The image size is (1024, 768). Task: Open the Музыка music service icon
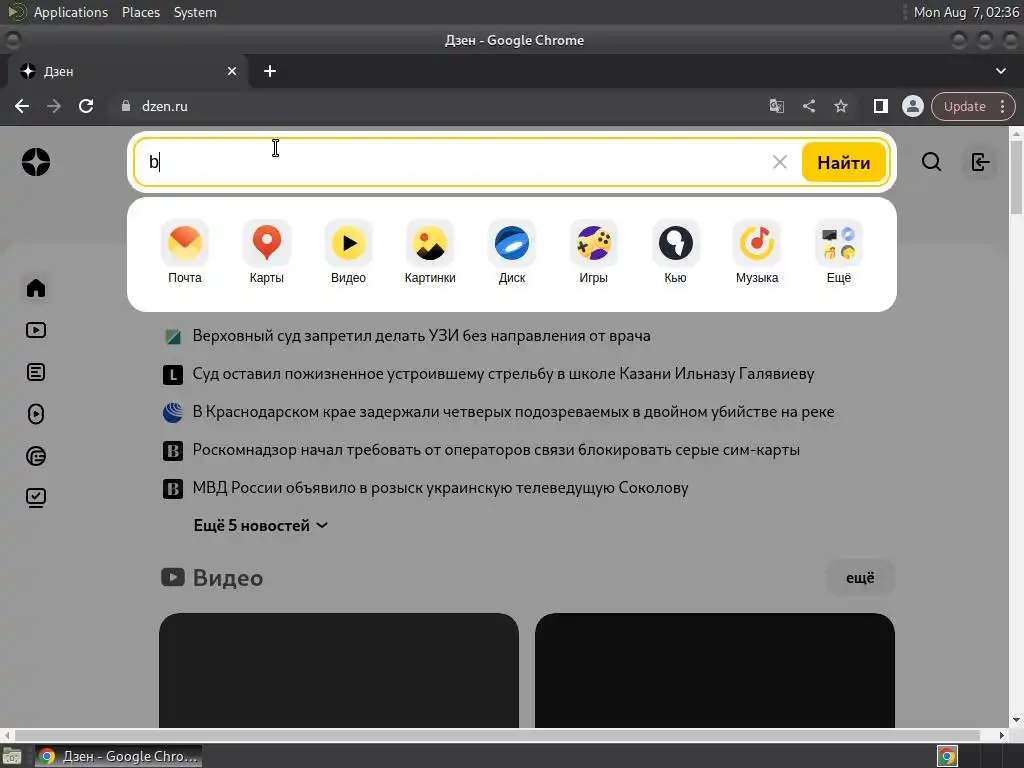point(757,251)
